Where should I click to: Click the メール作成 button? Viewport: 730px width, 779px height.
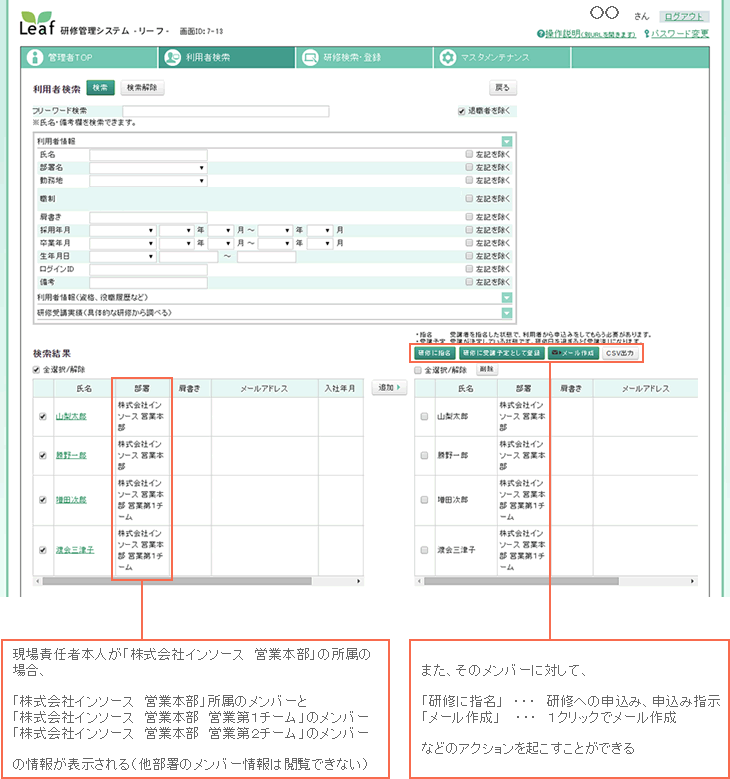coord(573,353)
